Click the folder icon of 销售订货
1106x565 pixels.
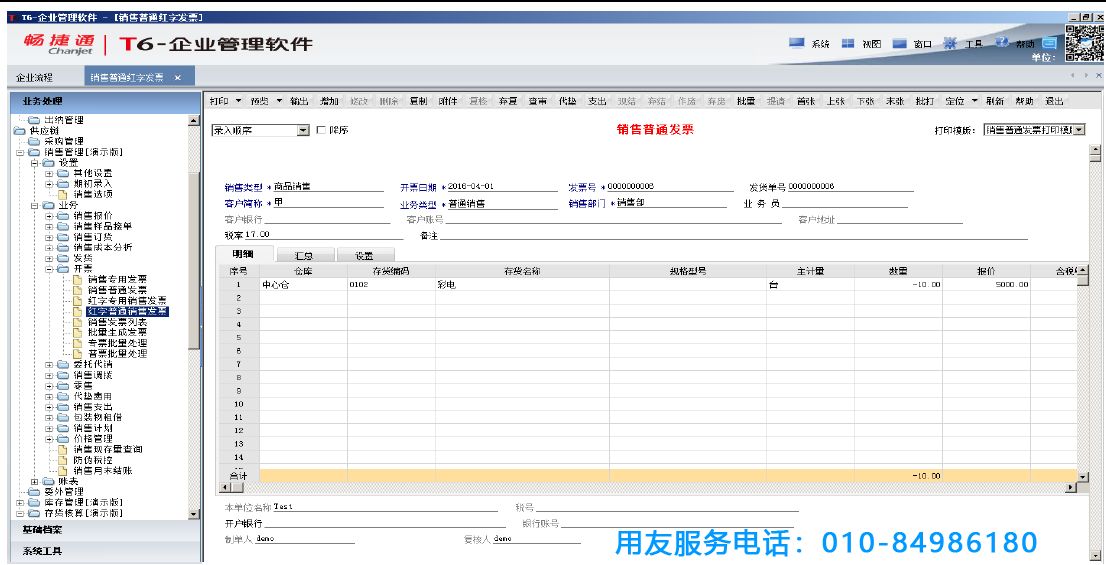click(x=63, y=237)
